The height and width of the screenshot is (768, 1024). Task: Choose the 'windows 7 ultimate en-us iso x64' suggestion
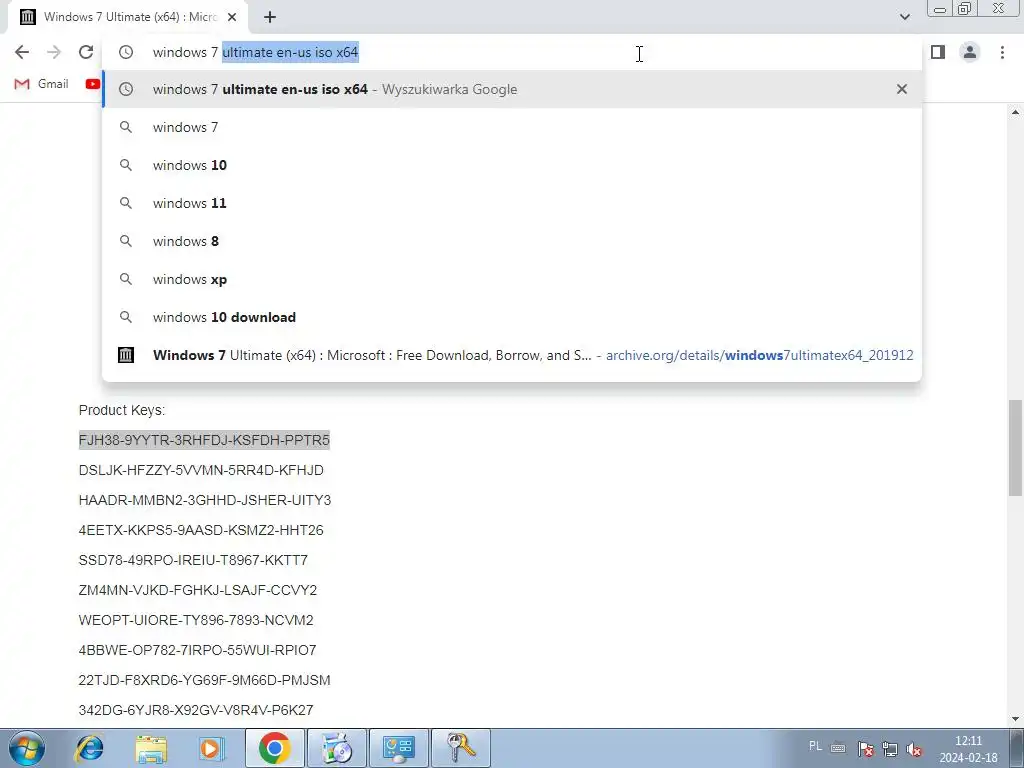[x=512, y=89]
